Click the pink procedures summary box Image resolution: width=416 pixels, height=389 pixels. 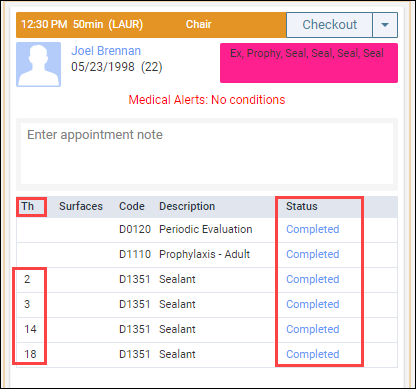[x=309, y=63]
